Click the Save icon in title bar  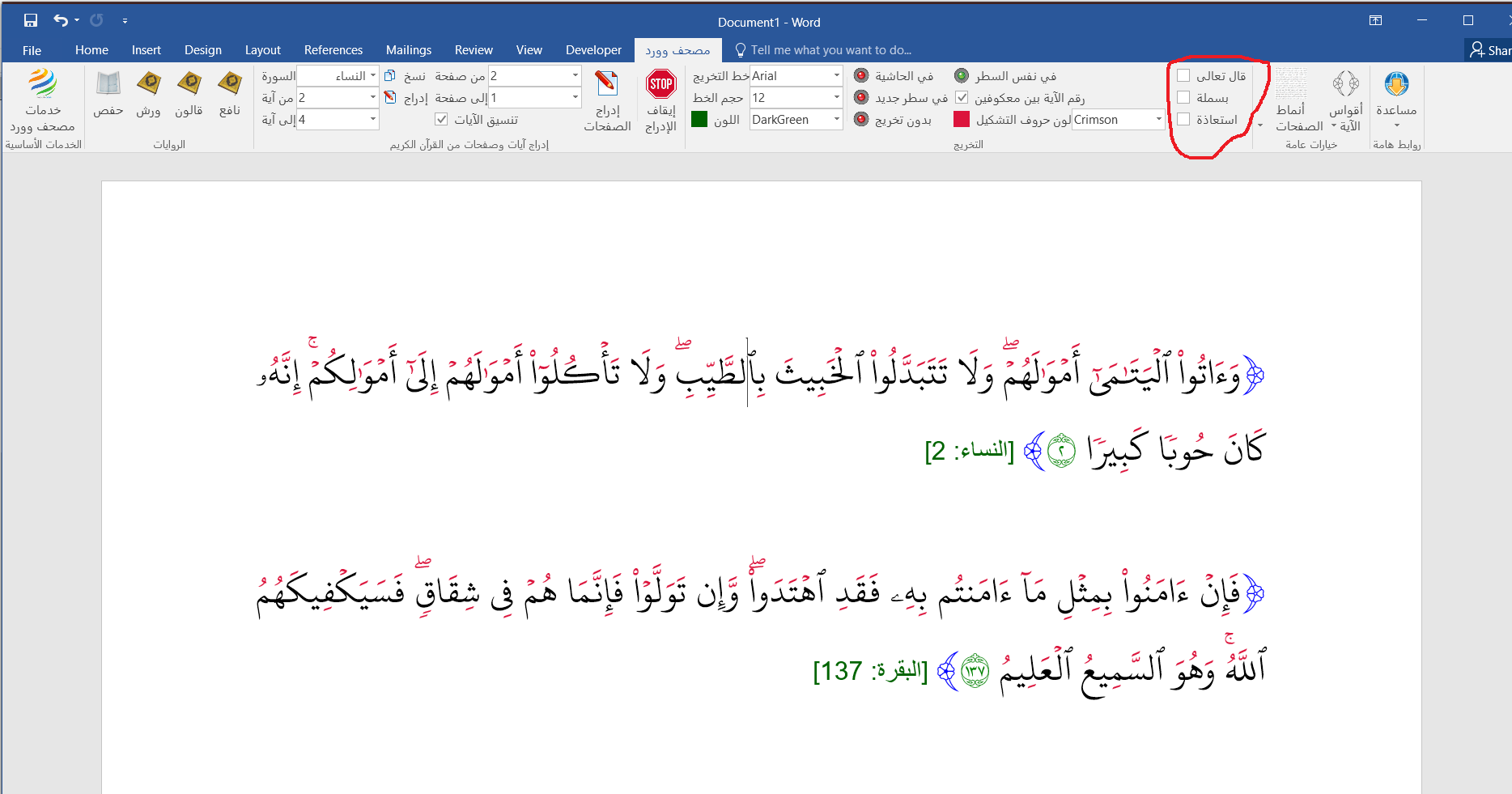coord(31,20)
